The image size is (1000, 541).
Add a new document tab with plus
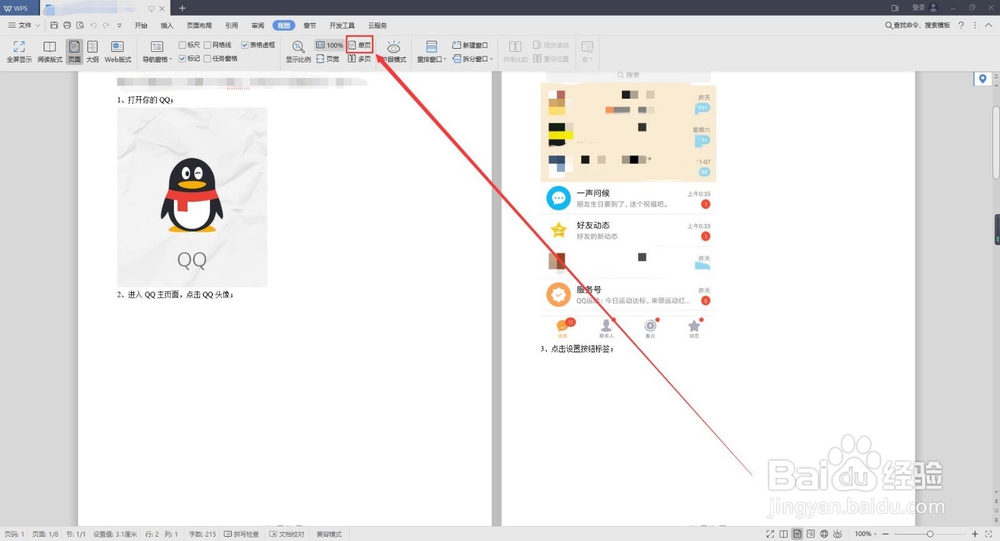point(182,8)
